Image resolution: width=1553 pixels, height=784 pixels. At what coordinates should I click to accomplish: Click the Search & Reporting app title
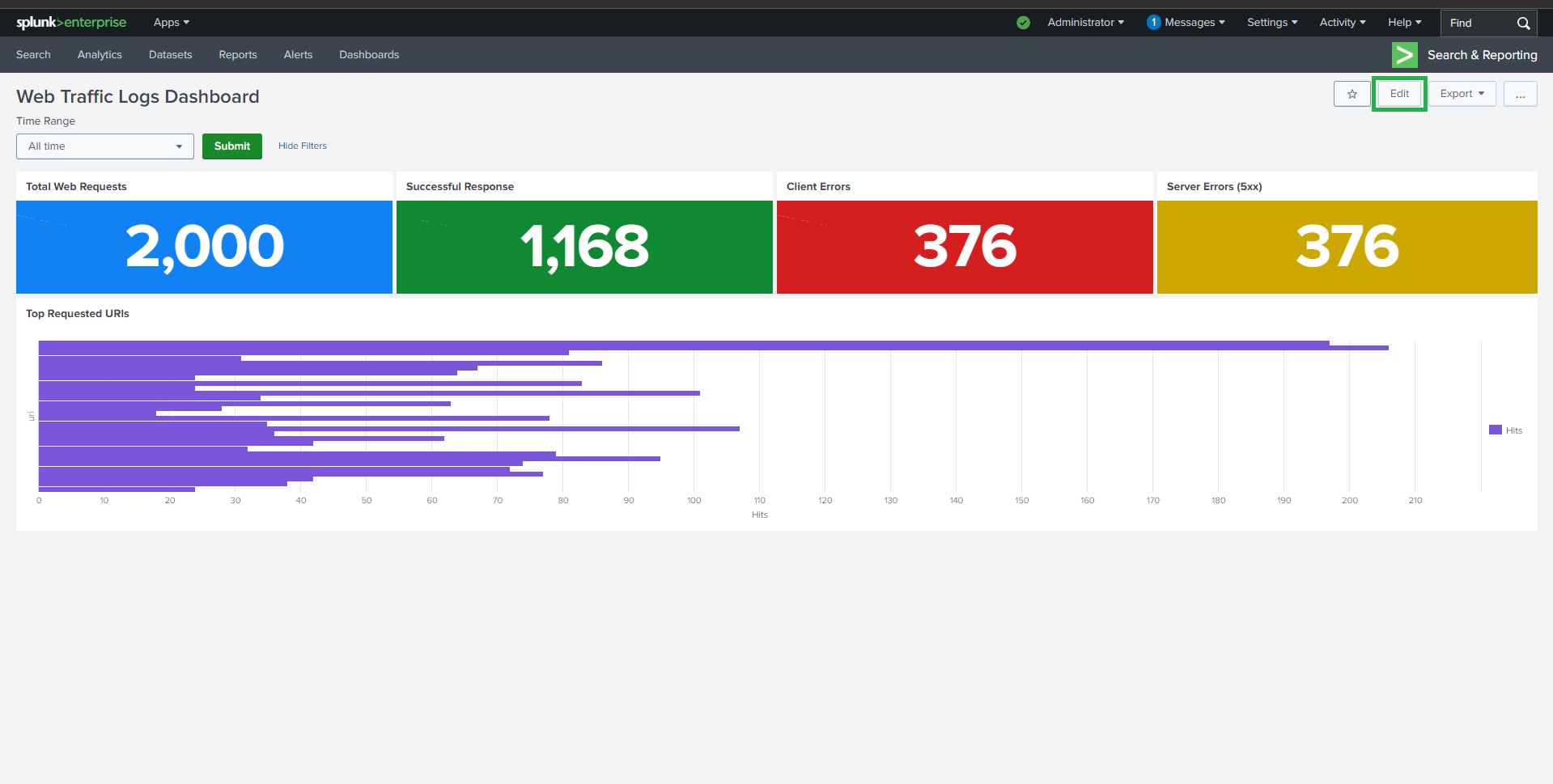click(1482, 55)
